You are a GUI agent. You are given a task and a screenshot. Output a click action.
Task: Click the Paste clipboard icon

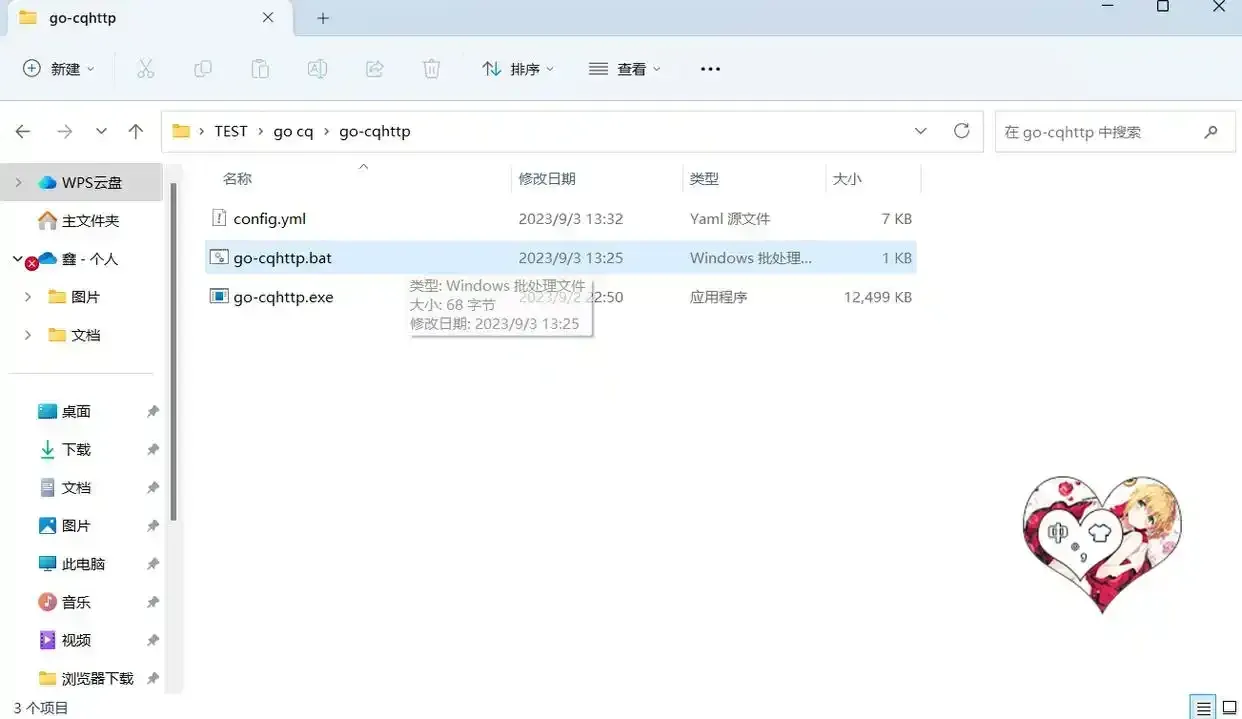point(260,69)
